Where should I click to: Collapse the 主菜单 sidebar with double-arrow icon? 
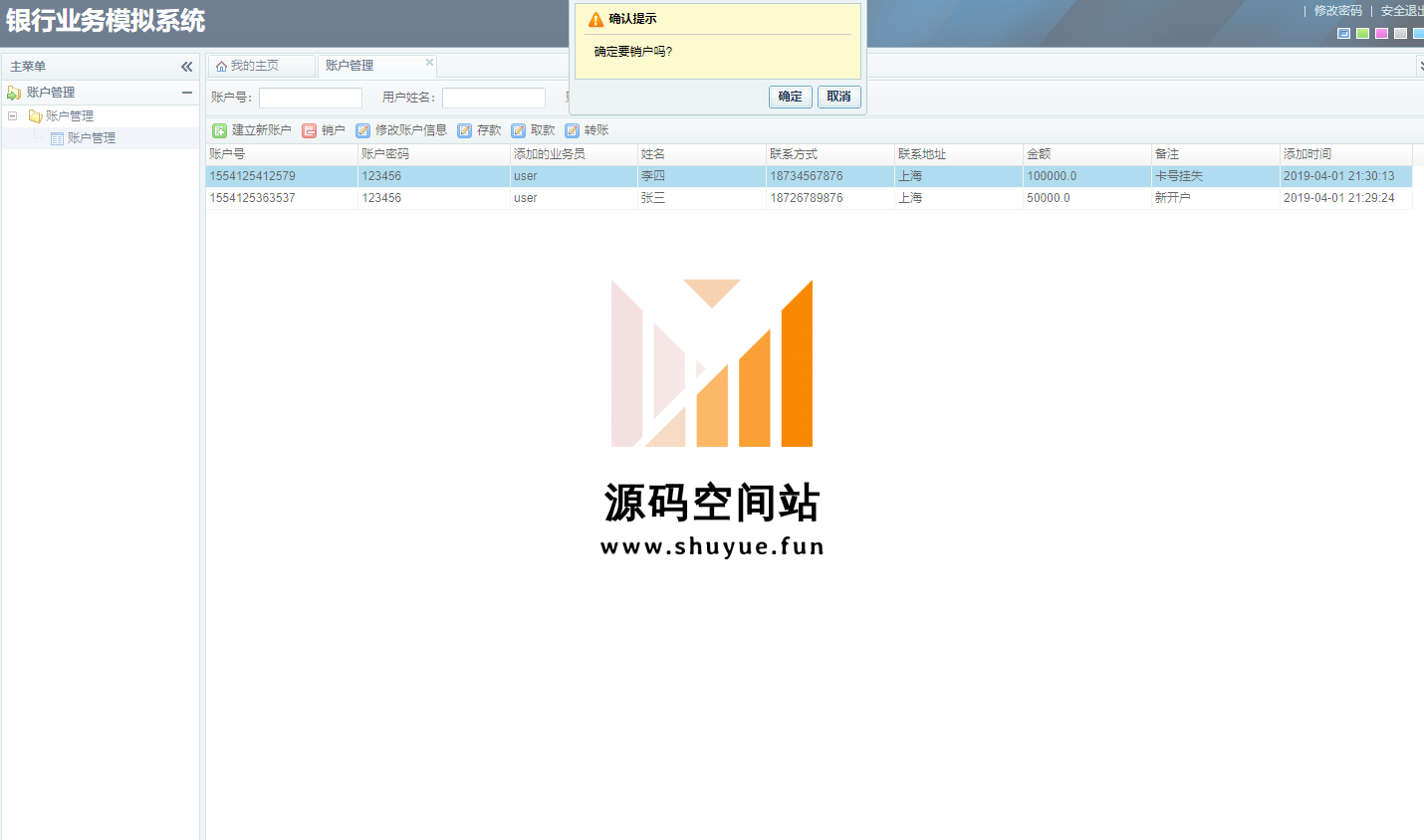(x=186, y=67)
